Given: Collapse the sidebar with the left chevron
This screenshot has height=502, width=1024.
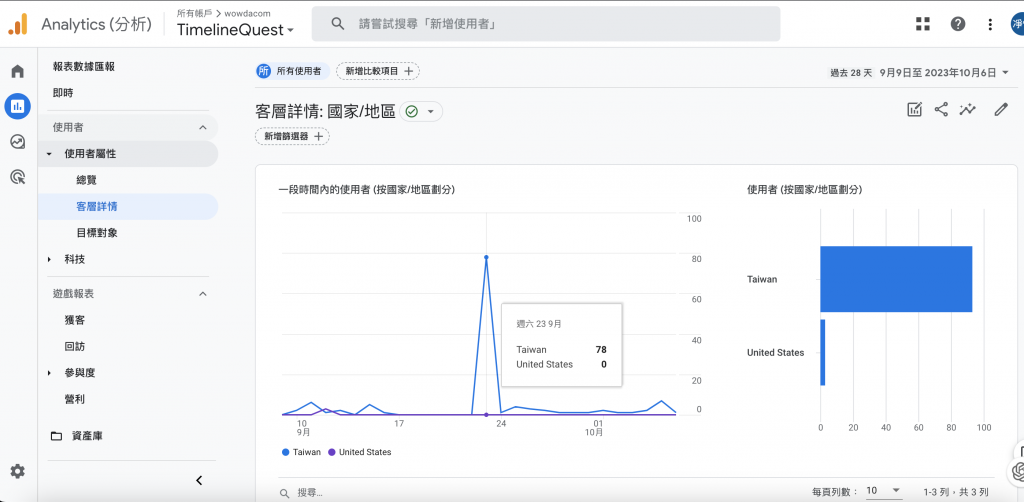Looking at the screenshot, I should [x=199, y=480].
